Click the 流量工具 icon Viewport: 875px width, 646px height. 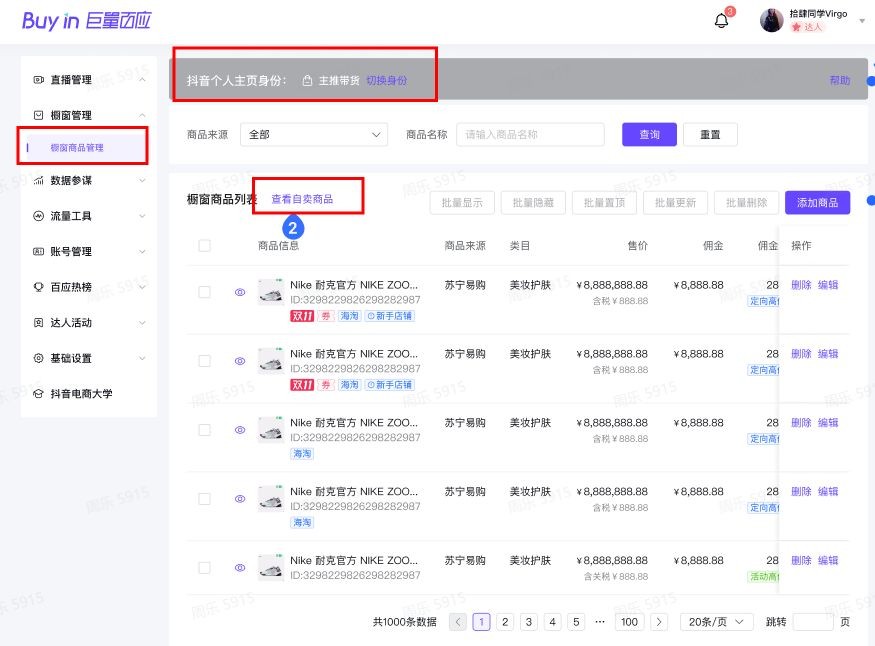pyautogui.click(x=39, y=216)
